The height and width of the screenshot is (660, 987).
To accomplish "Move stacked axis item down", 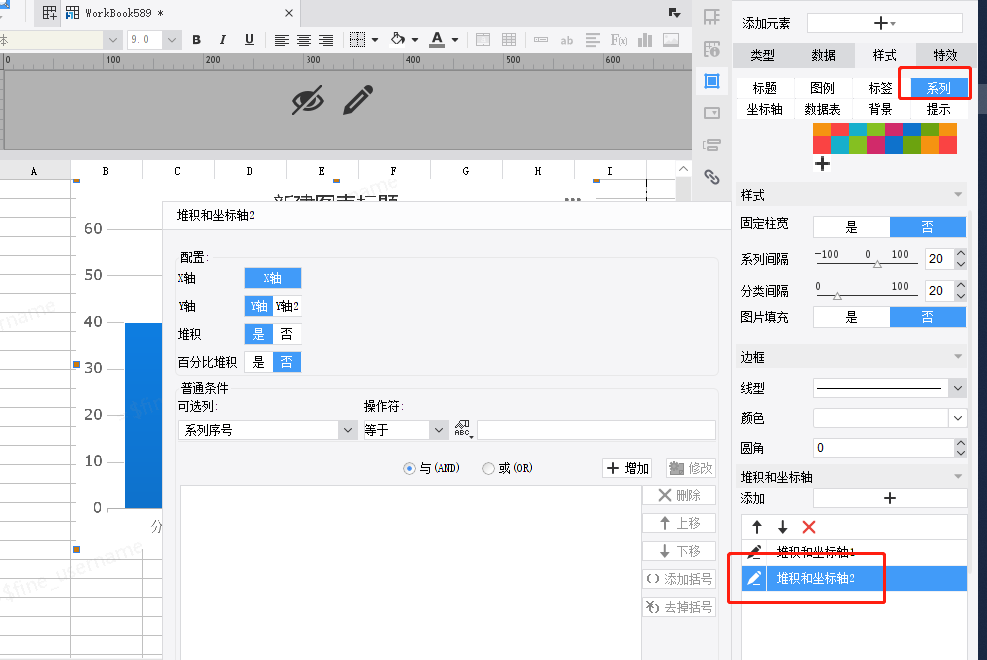I will point(782,527).
